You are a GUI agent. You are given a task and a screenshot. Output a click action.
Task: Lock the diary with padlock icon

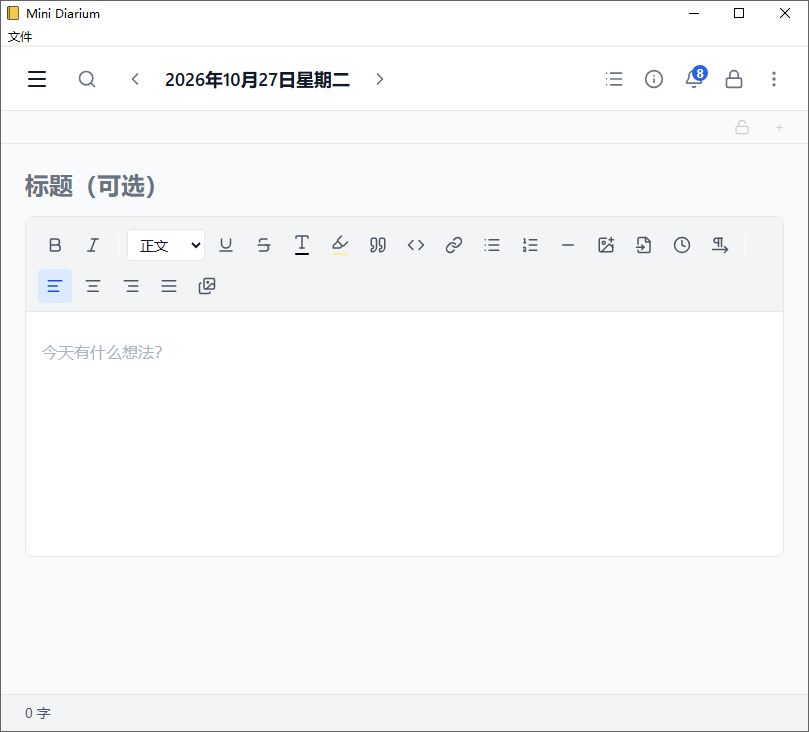pyautogui.click(x=734, y=79)
